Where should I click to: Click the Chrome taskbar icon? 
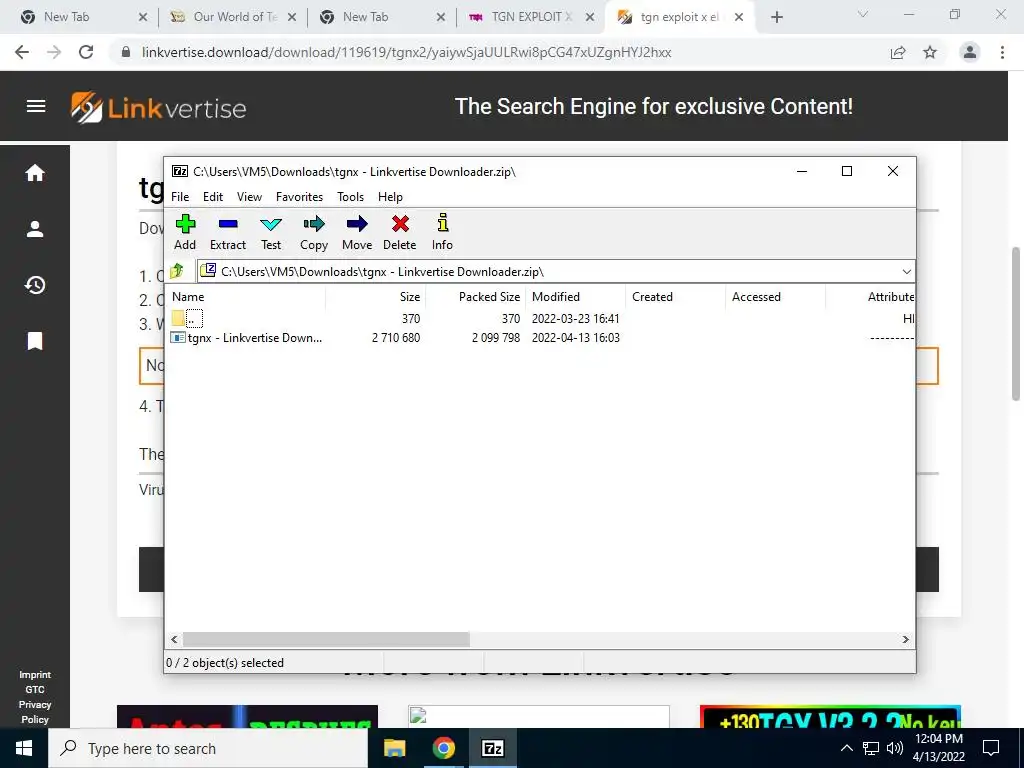click(443, 748)
